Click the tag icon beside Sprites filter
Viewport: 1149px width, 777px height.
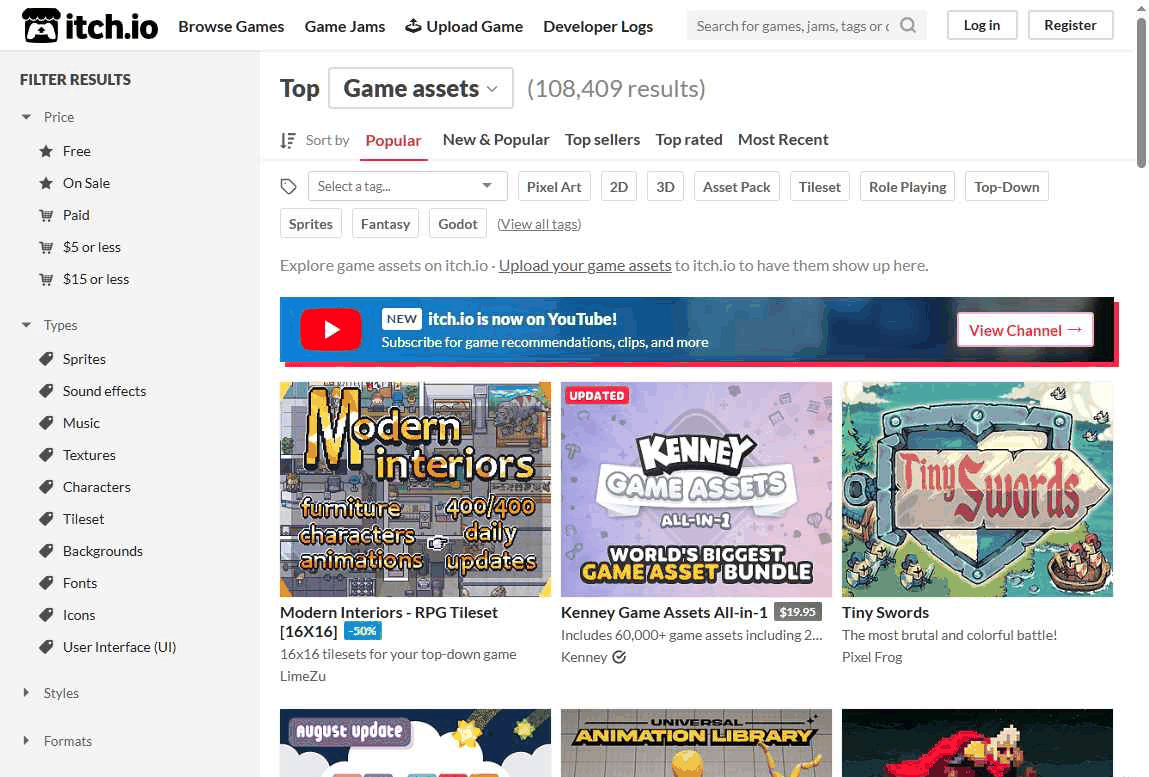46,358
